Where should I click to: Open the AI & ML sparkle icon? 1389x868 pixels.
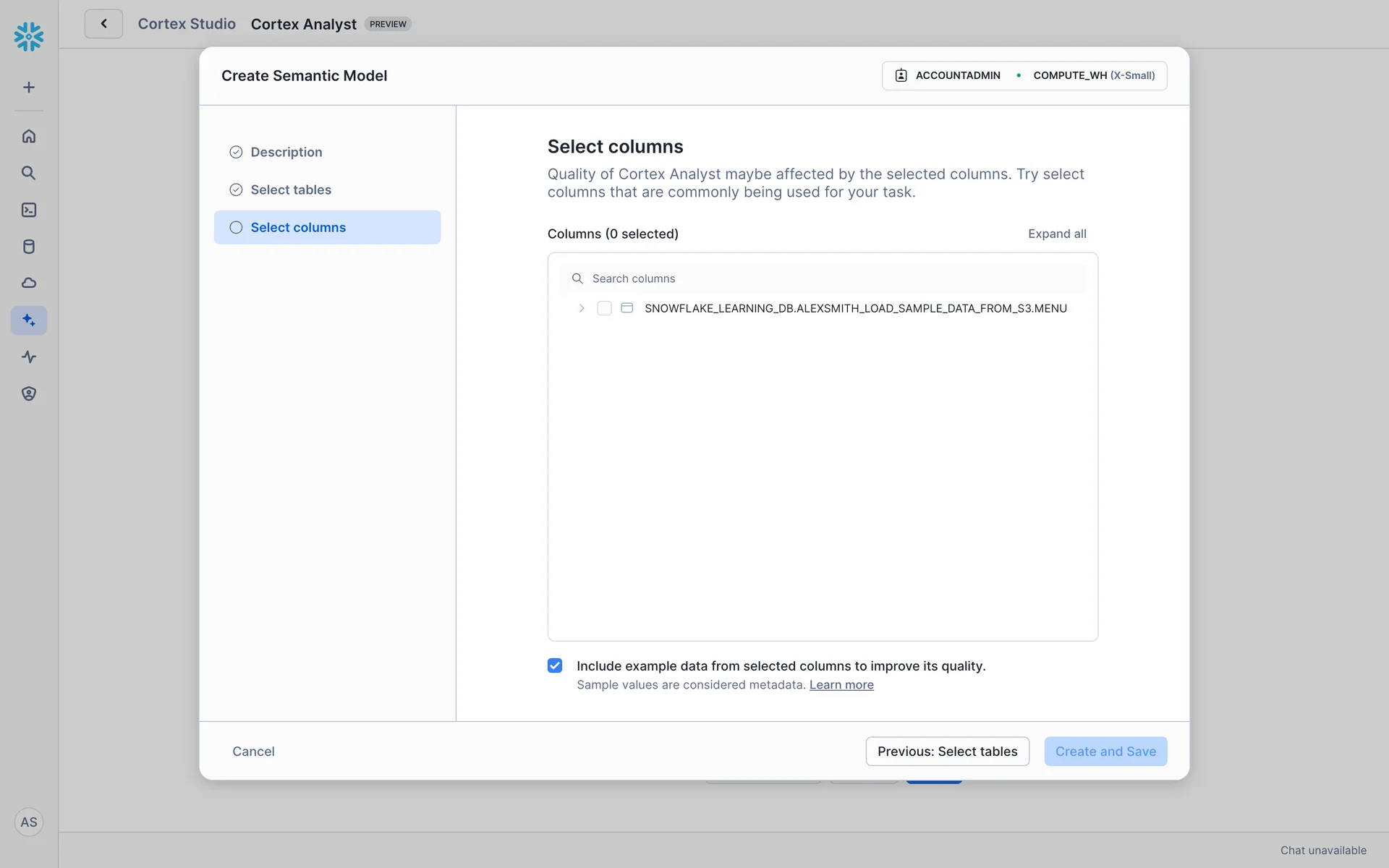(29, 320)
